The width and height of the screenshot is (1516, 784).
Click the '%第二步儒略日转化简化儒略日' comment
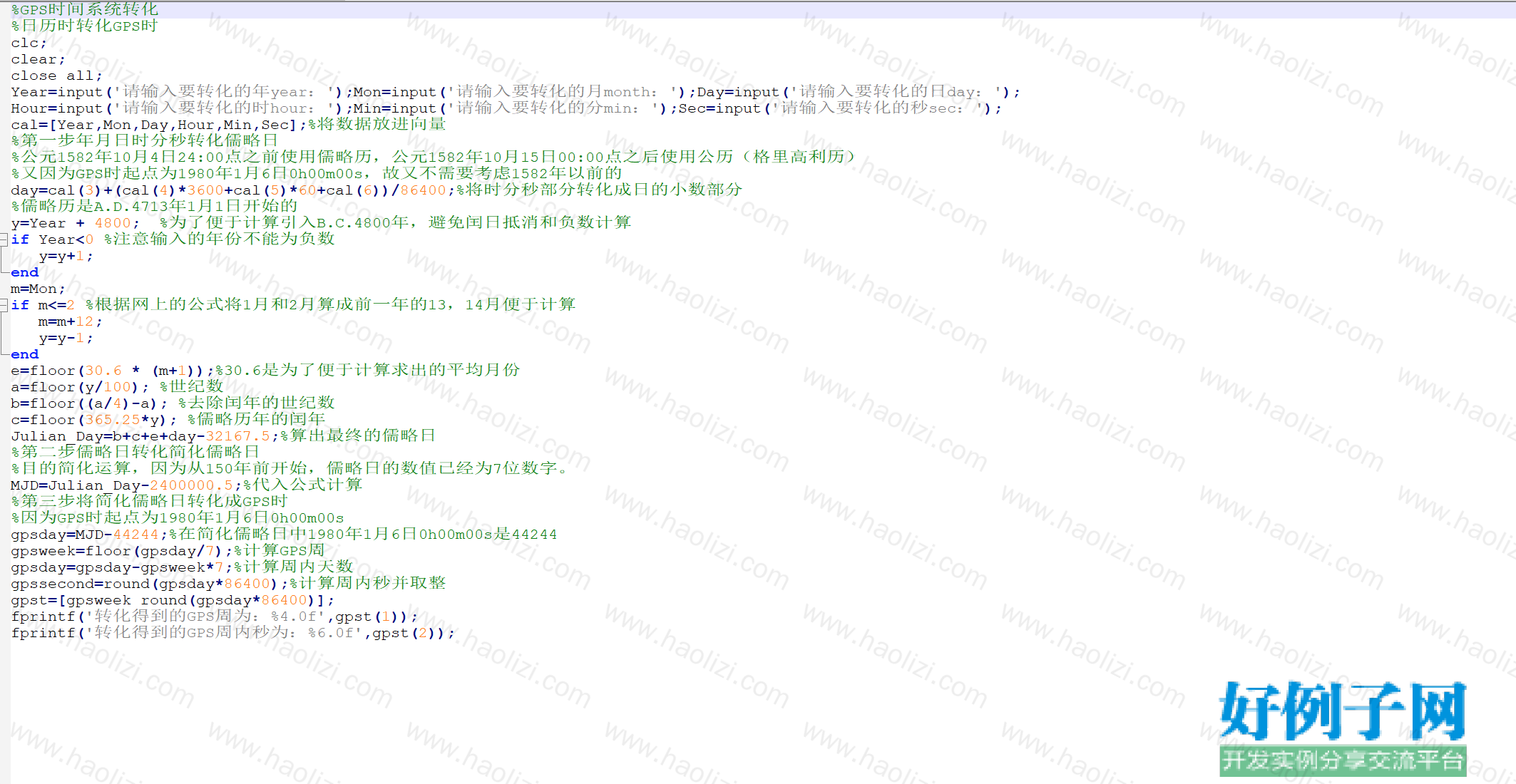coord(135,452)
